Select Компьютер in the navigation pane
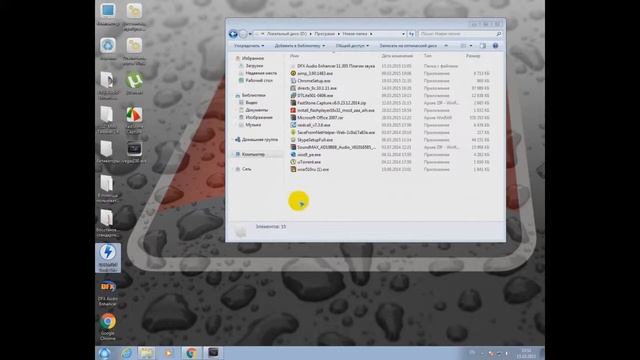This screenshot has height=360, width=640. pyautogui.click(x=253, y=154)
